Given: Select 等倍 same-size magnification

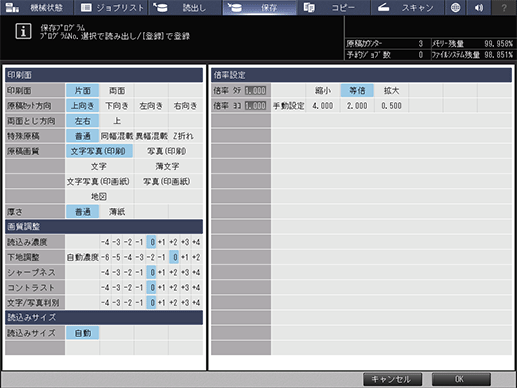Looking at the screenshot, I should pos(357,91).
